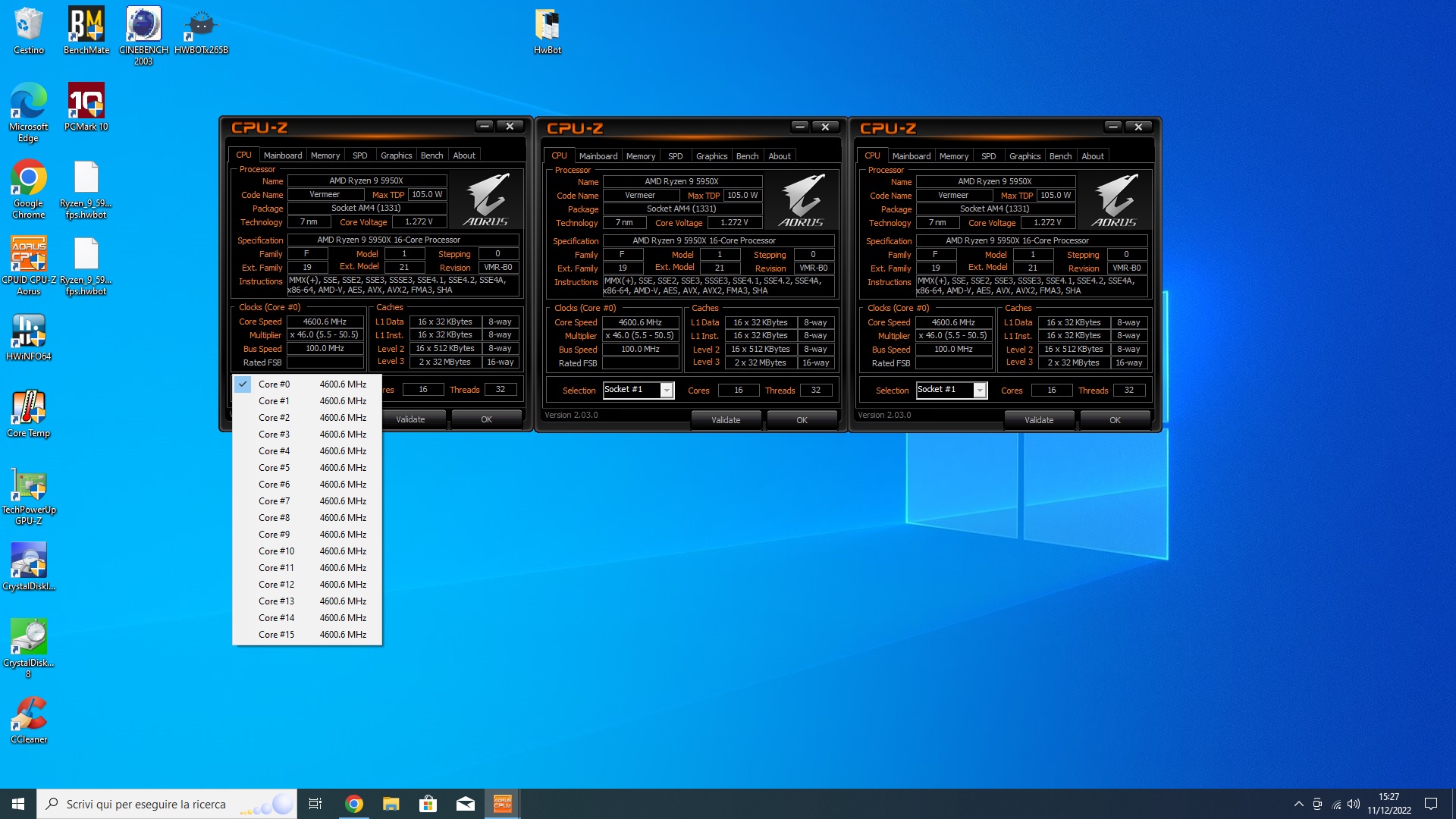Open Memory tab in right CPU-Z window
The height and width of the screenshot is (819, 1456).
[x=953, y=156]
